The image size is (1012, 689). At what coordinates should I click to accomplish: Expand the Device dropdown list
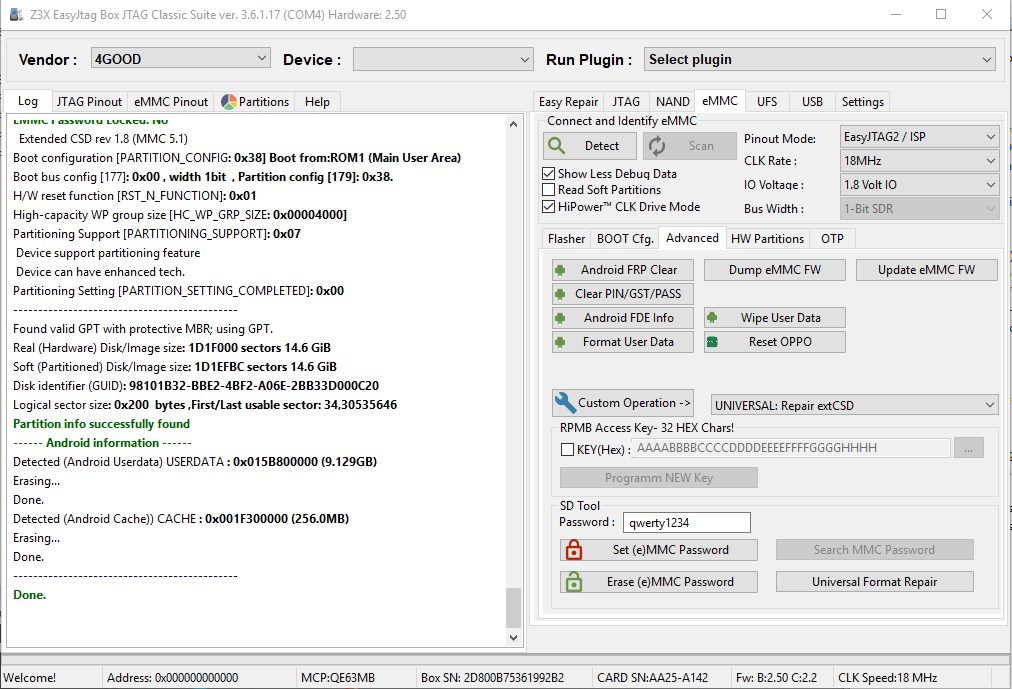443,59
